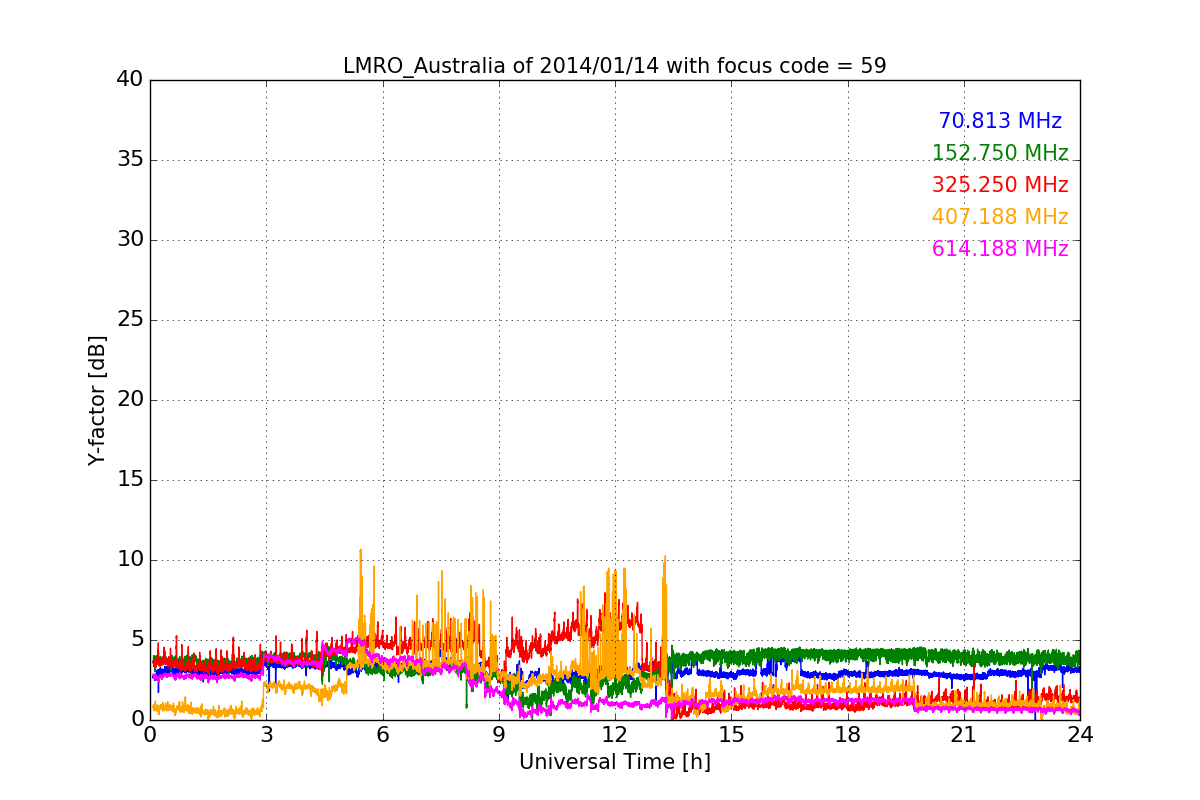The width and height of the screenshot is (1200, 800).
Task: Click the x-axis tick label 15
Action: click(x=731, y=735)
